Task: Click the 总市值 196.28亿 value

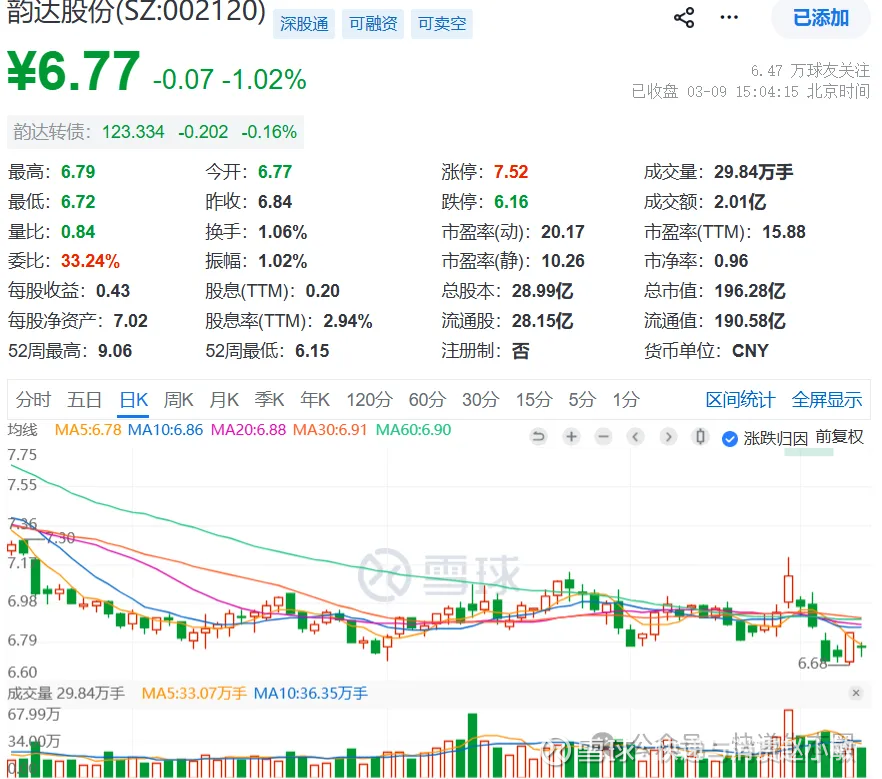Action: point(749,291)
